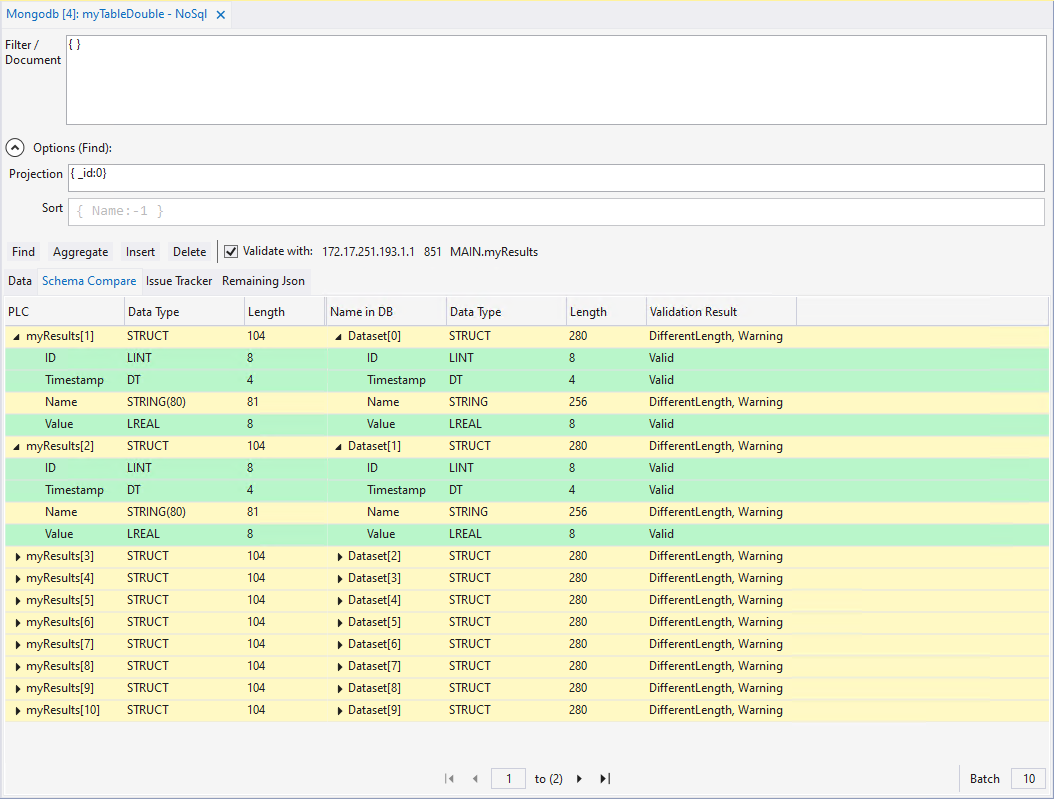Expand the myResults[3] row
Image resolution: width=1054 pixels, height=799 pixels.
[17, 556]
